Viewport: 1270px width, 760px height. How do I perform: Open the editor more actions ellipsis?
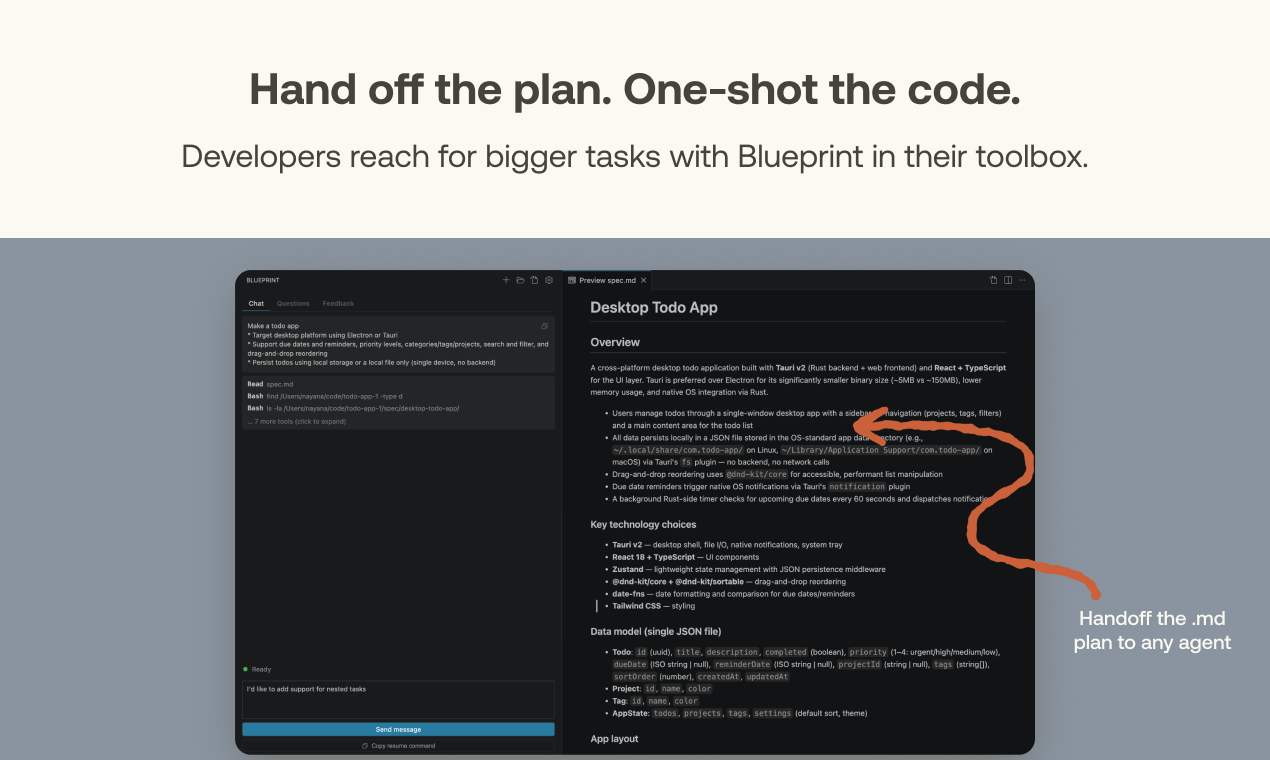[x=1022, y=280]
